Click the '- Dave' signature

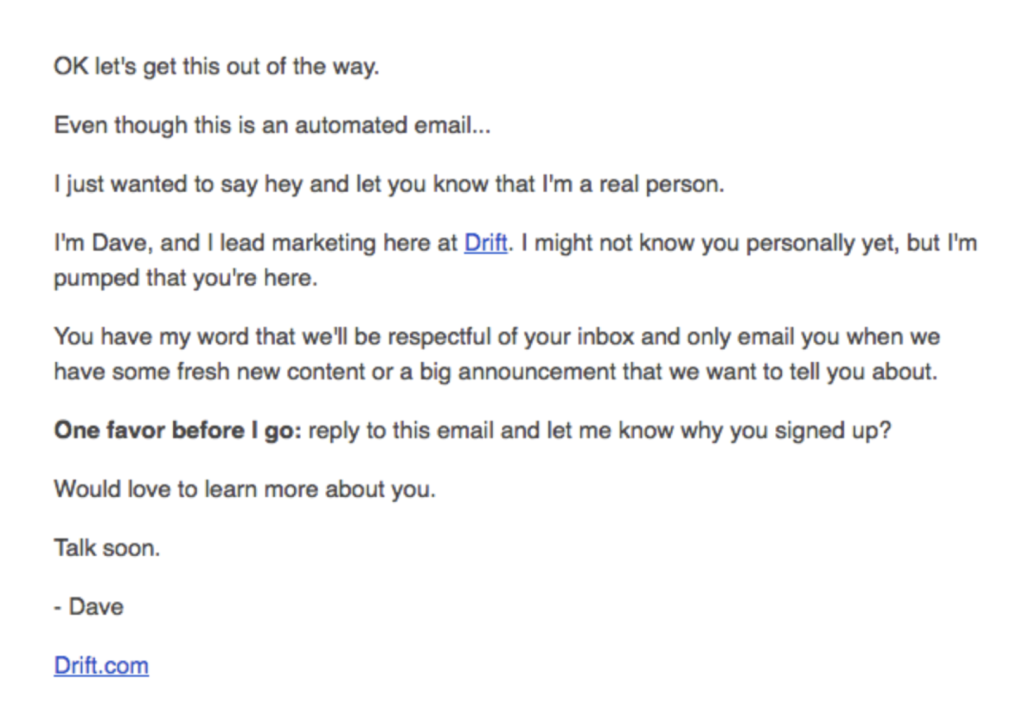pos(88,606)
